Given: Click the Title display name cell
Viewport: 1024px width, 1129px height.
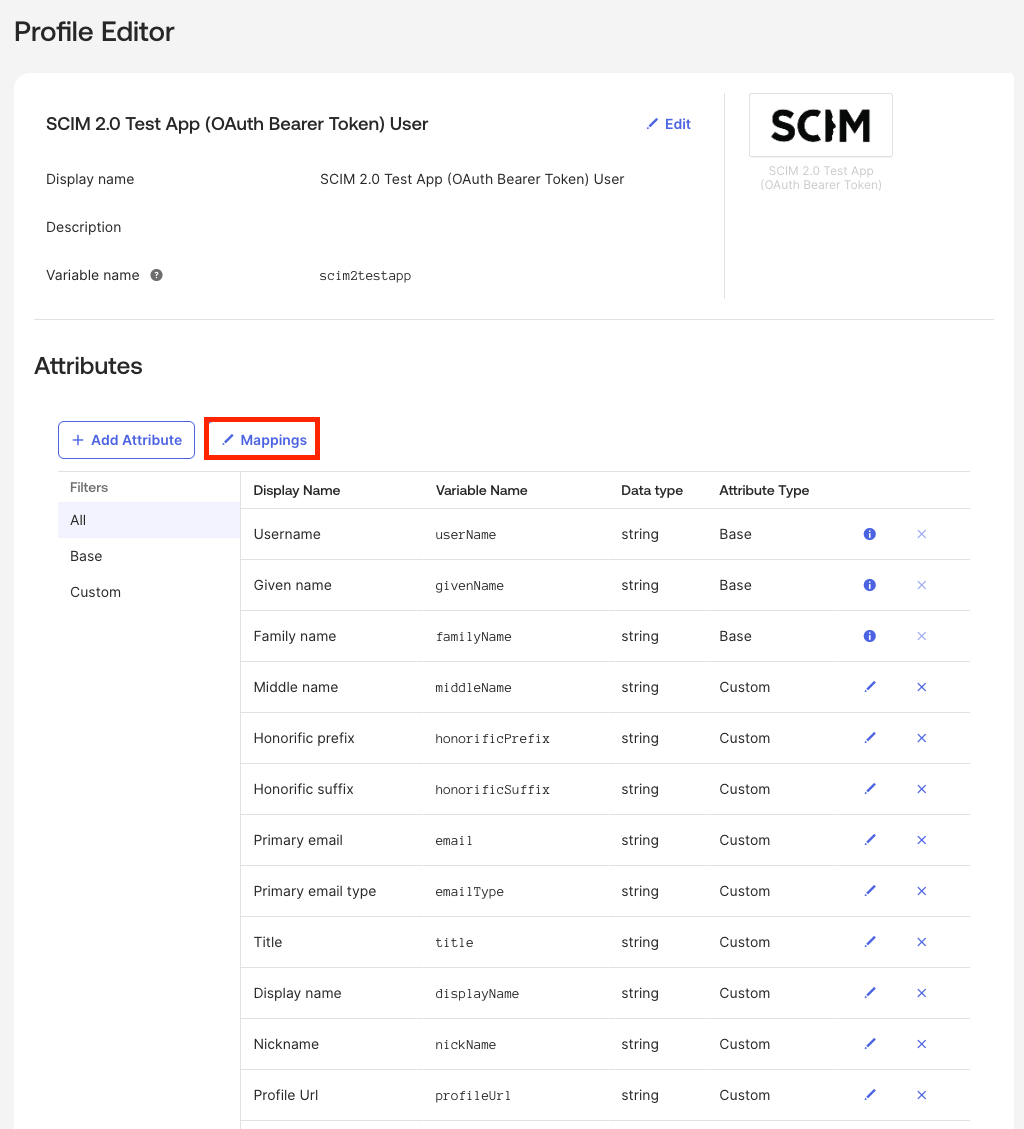Looking at the screenshot, I should tap(268, 942).
